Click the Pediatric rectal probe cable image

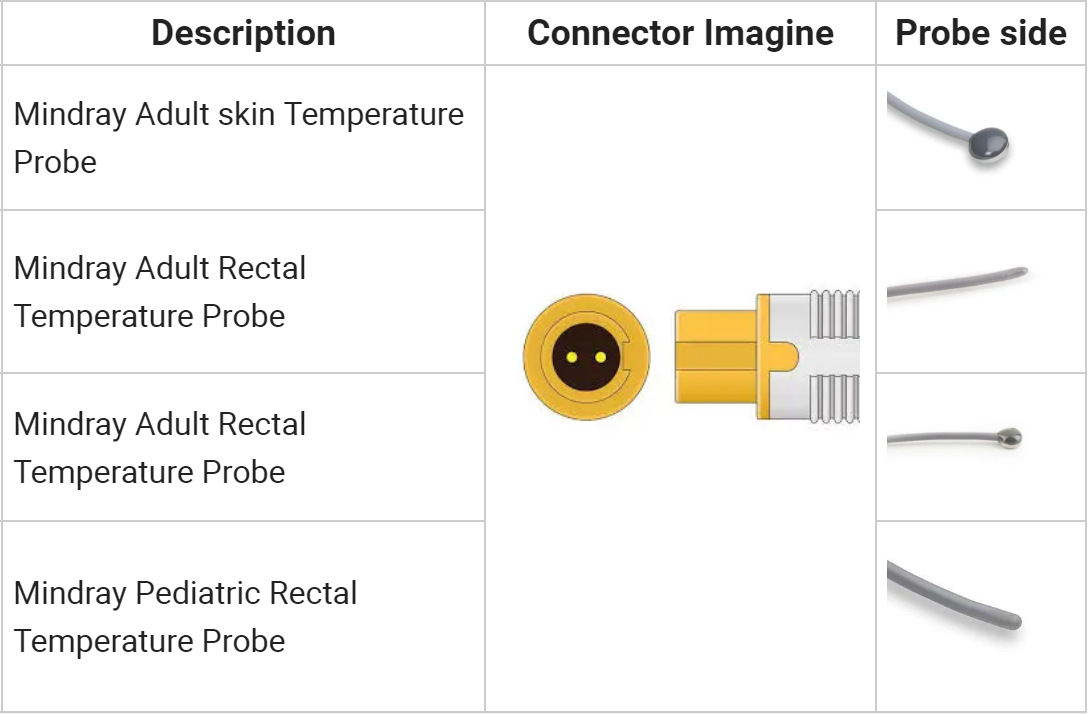(x=955, y=596)
